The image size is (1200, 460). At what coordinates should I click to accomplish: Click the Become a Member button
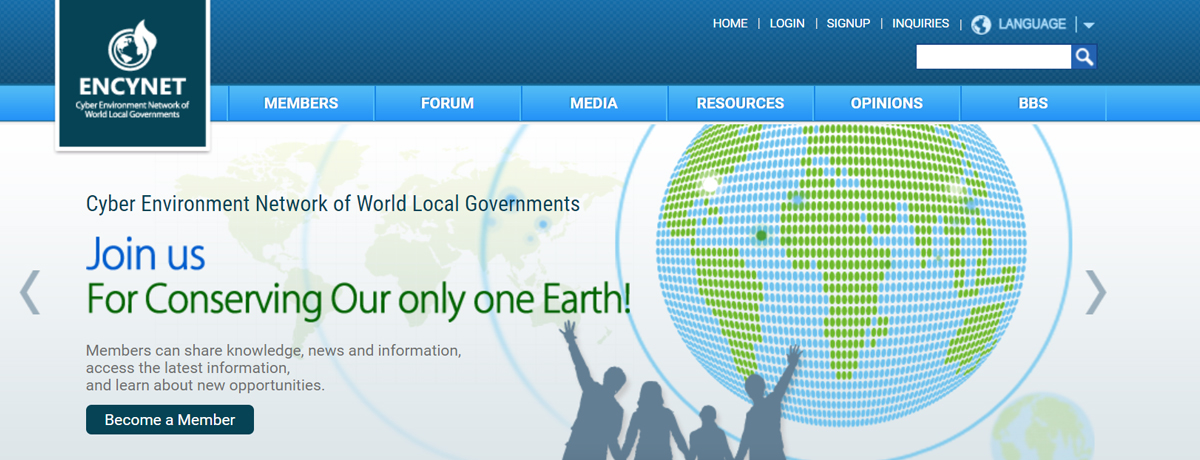[x=170, y=420]
